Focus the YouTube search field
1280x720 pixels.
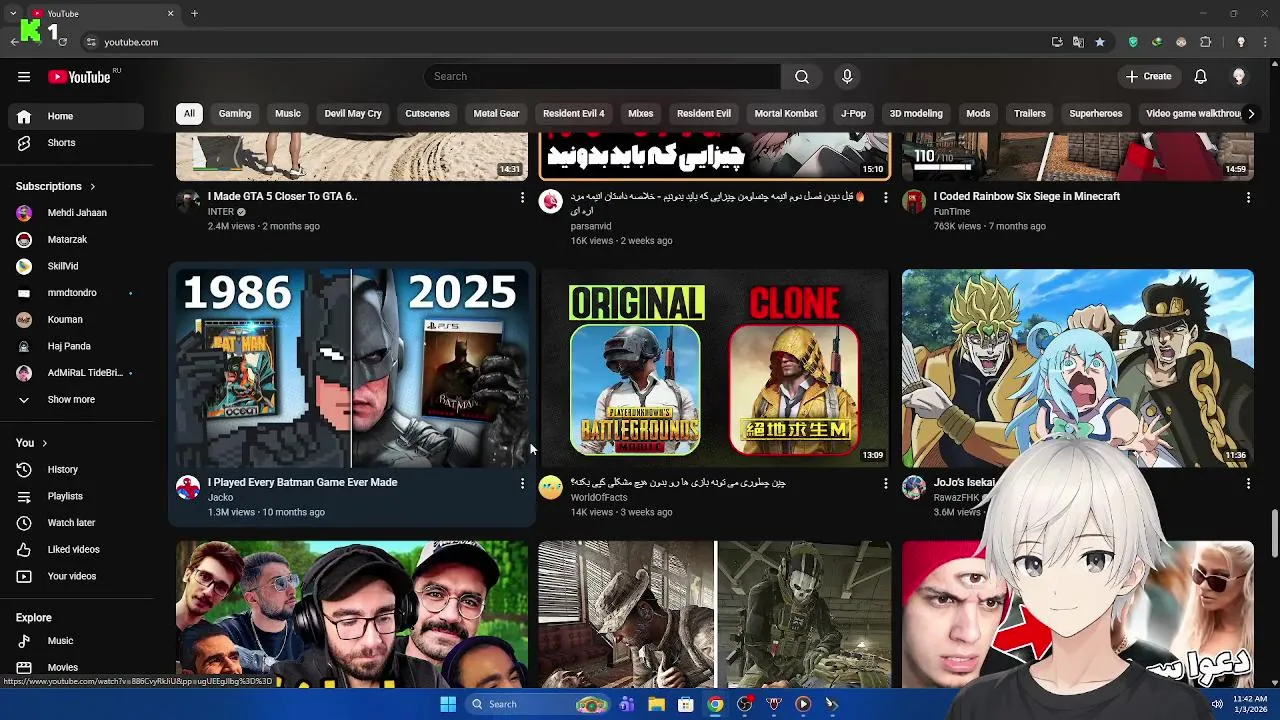coord(603,77)
